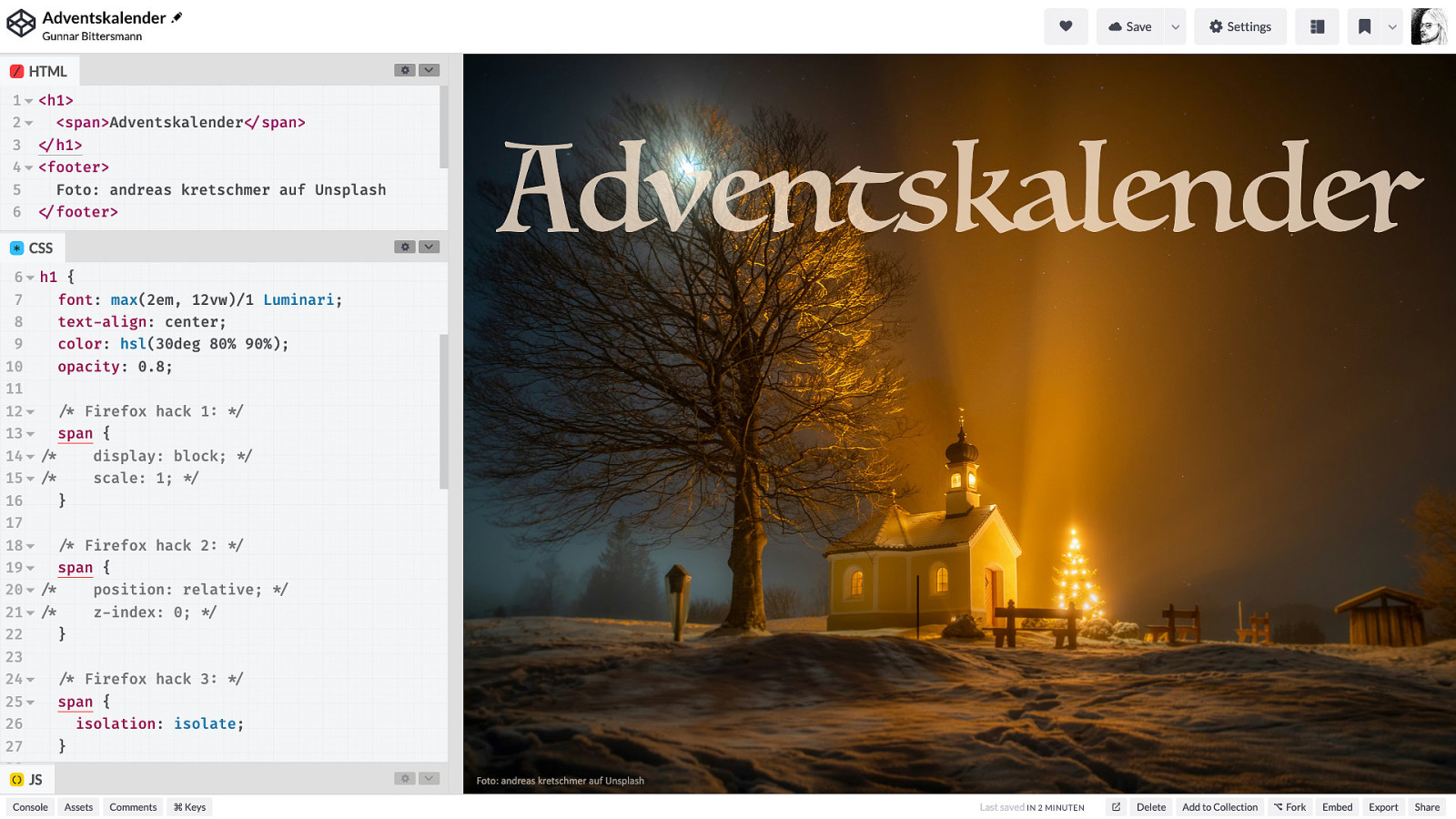Open user profile avatar menu
This screenshot has width=1456, height=819.
(1429, 26)
